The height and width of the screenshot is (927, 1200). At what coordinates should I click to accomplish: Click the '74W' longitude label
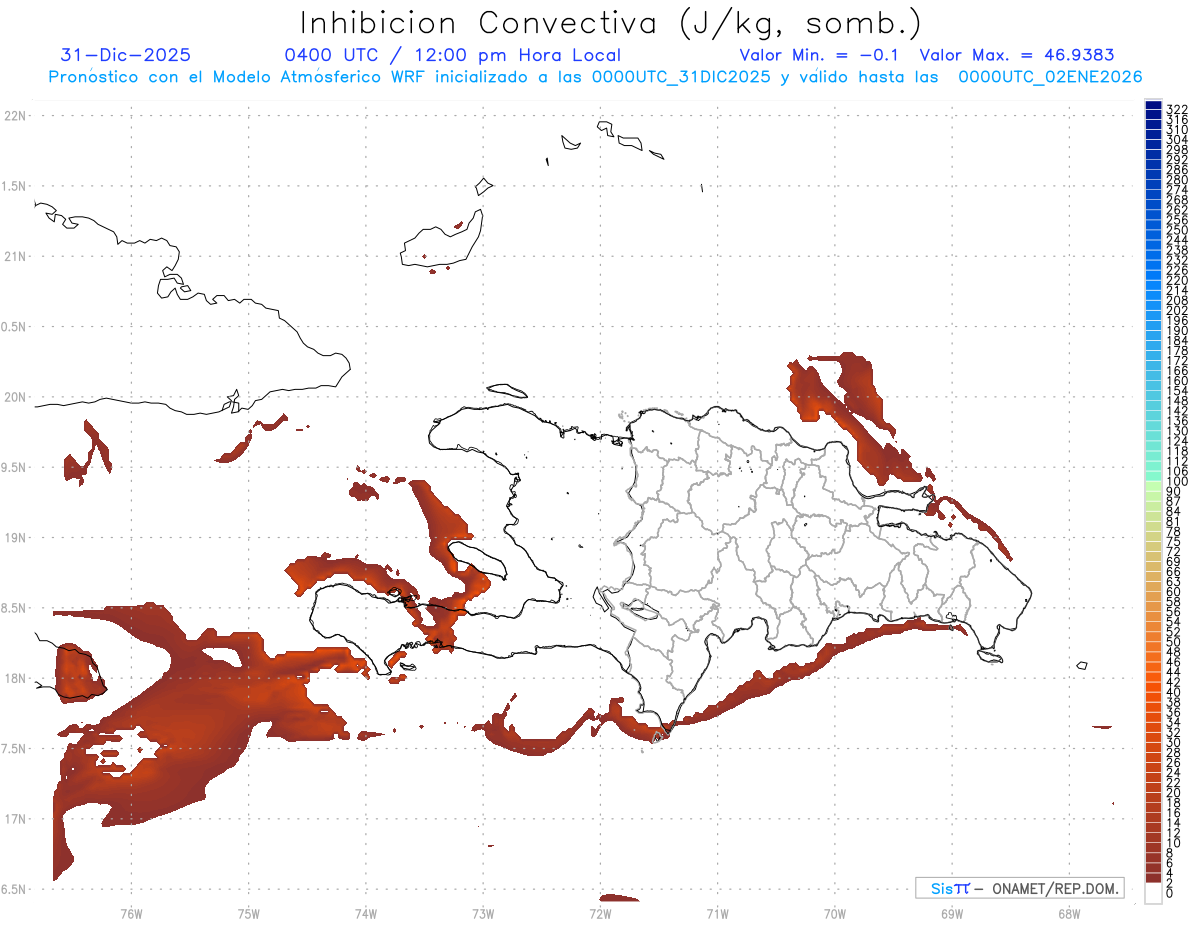365,913
